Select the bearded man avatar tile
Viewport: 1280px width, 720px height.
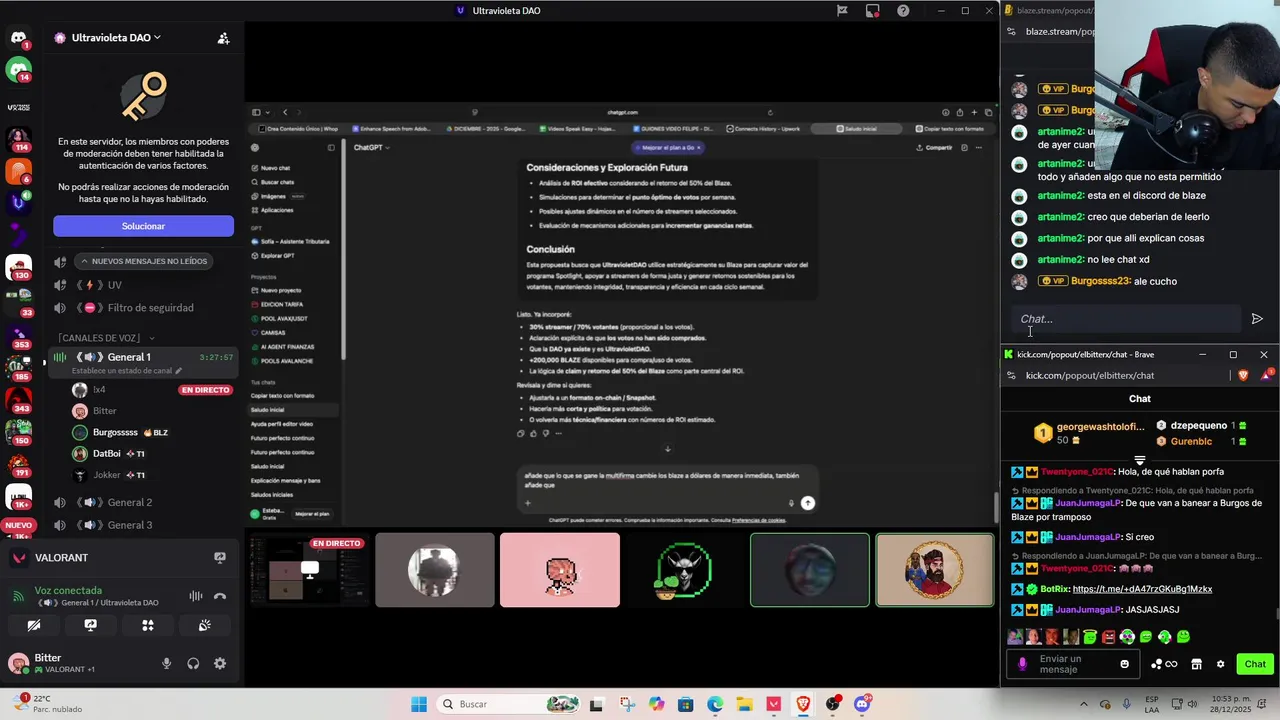point(935,570)
